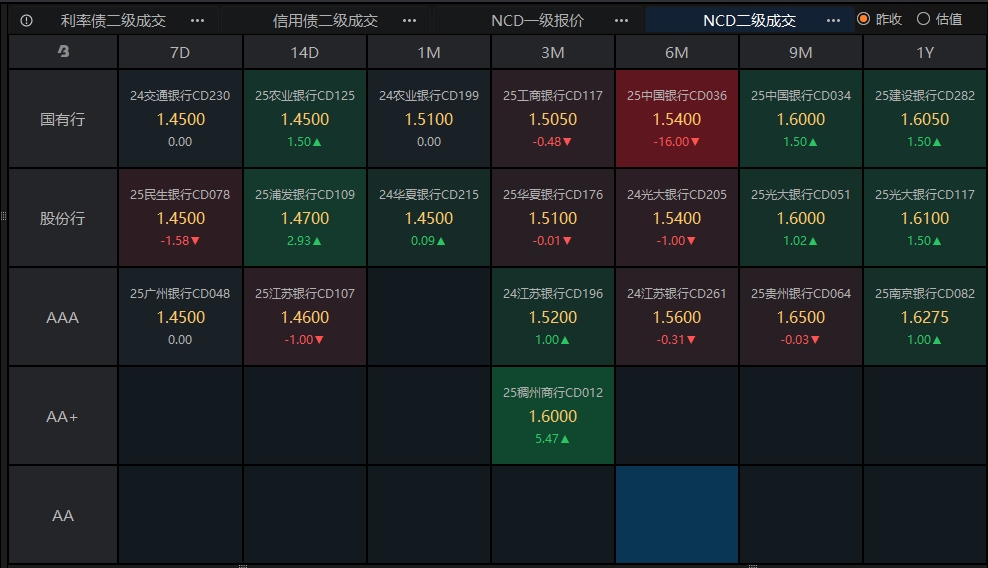Open the 24光大银行CD205 cell
Image resolution: width=988 pixels, height=568 pixels.
click(677, 217)
